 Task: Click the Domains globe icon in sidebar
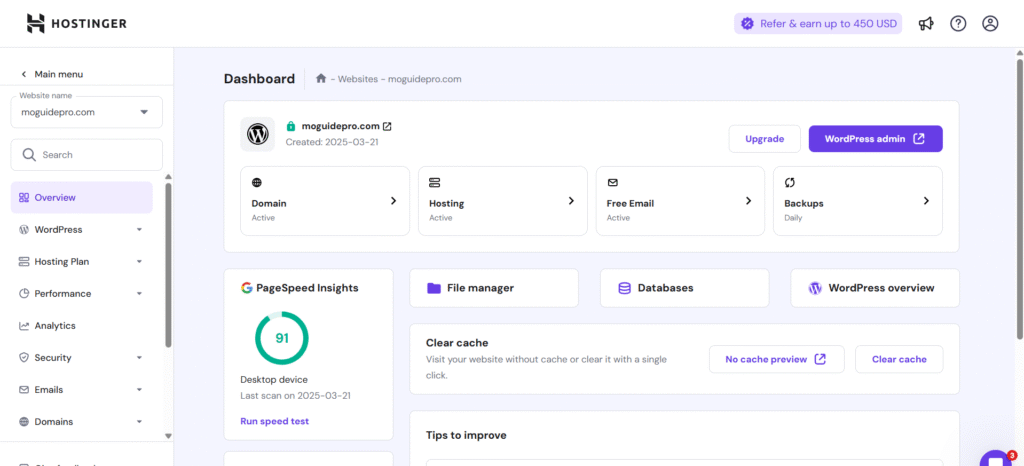pyautogui.click(x=24, y=422)
